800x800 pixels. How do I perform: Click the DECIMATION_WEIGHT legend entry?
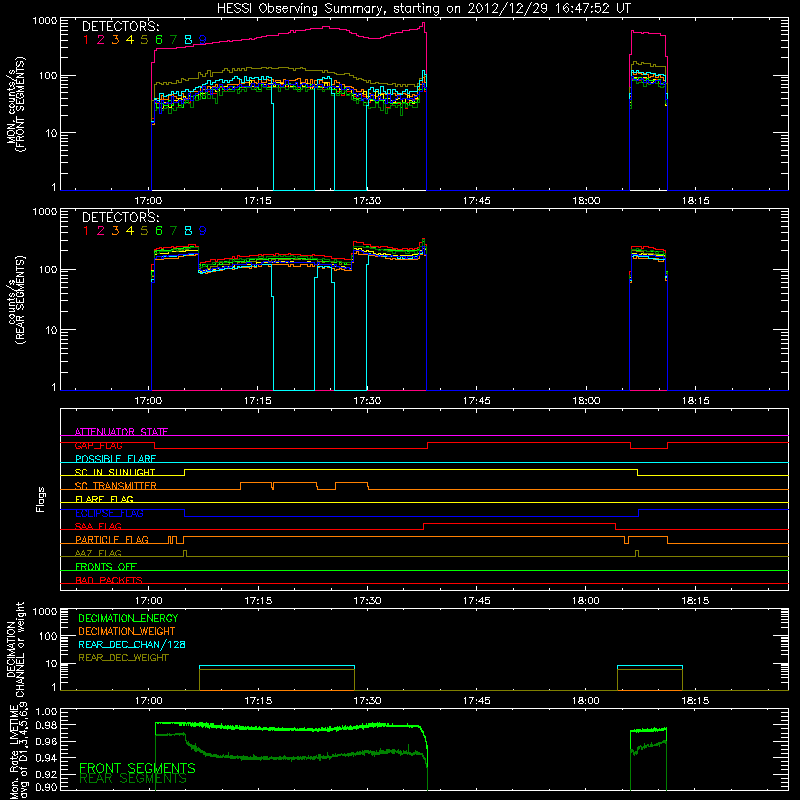(x=127, y=631)
